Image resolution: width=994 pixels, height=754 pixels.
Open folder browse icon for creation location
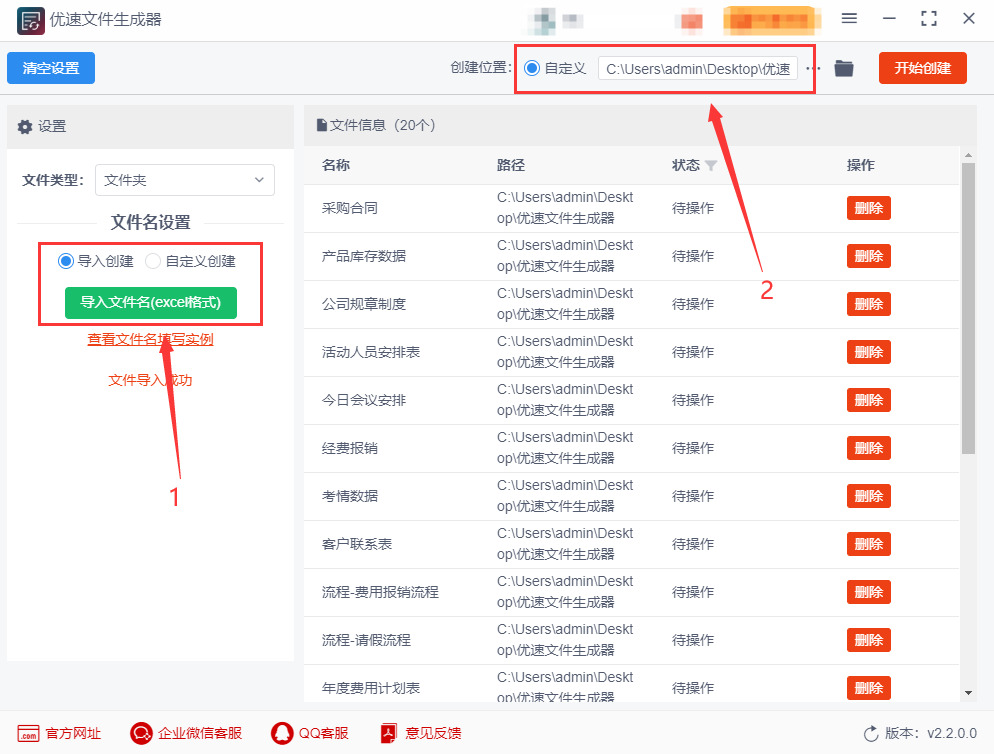coord(843,68)
